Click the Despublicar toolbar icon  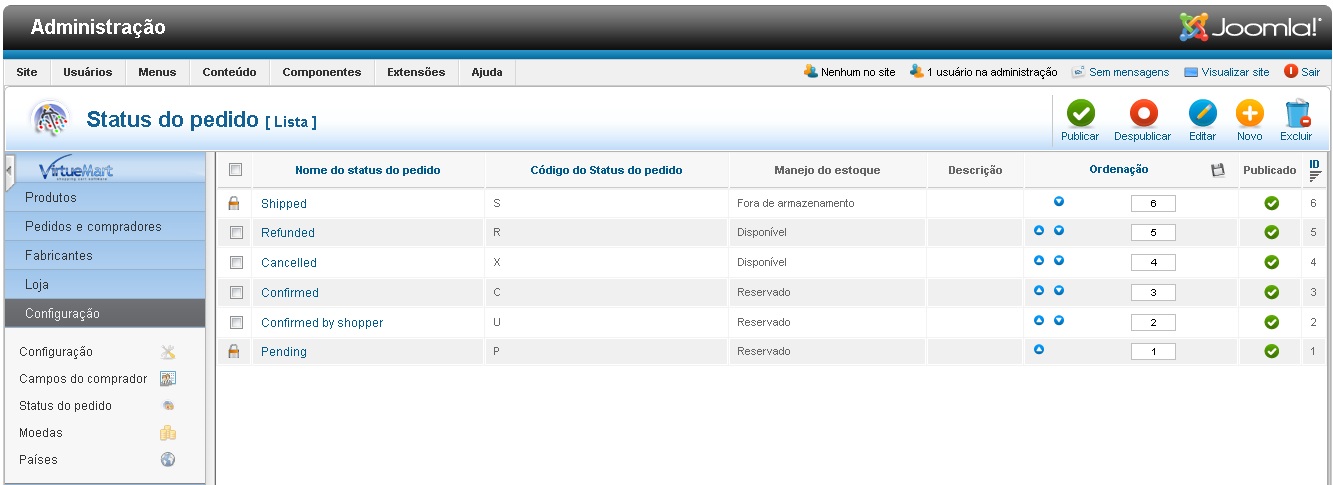(x=1142, y=114)
